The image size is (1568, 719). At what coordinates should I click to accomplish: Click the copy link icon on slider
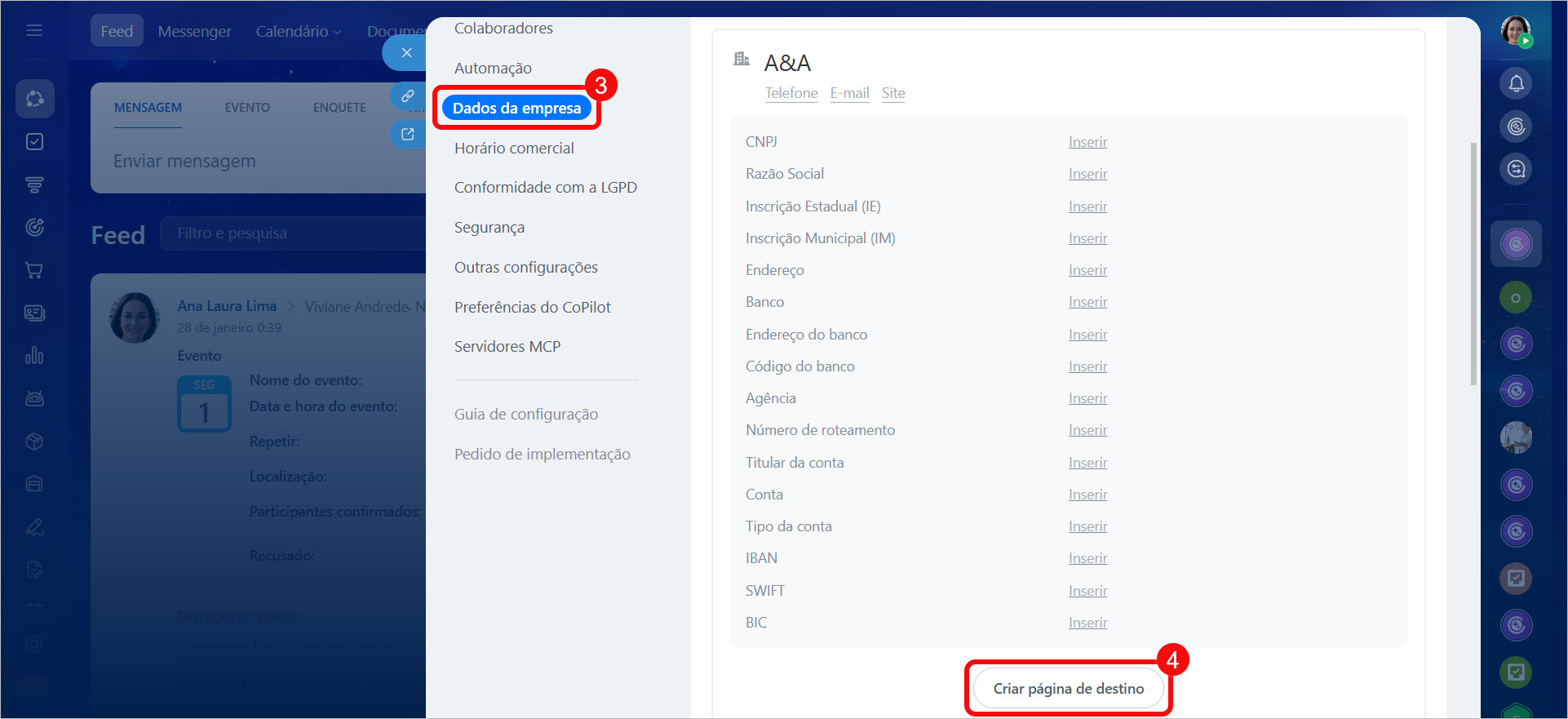click(407, 96)
